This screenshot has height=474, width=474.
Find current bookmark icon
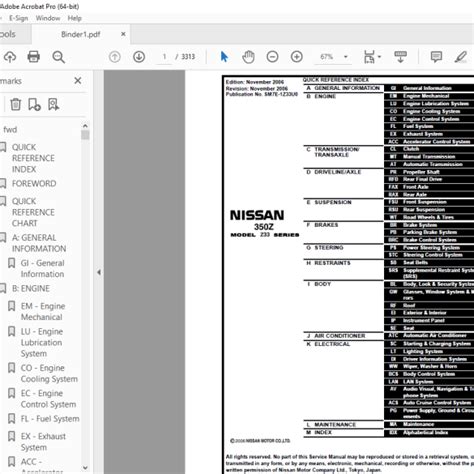tap(53, 104)
